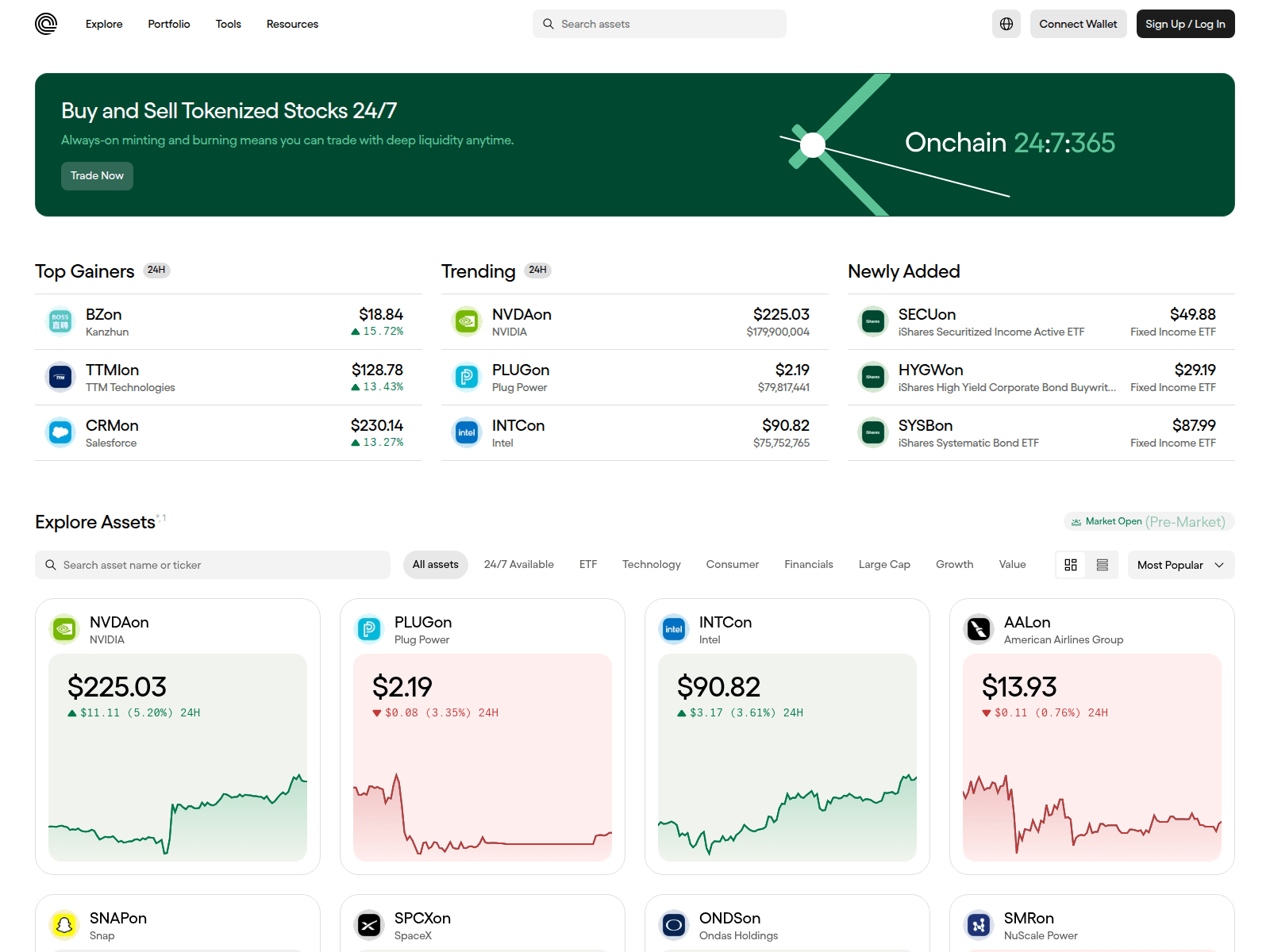
Task: Click HYGWon iShares logo
Action: 873,378
